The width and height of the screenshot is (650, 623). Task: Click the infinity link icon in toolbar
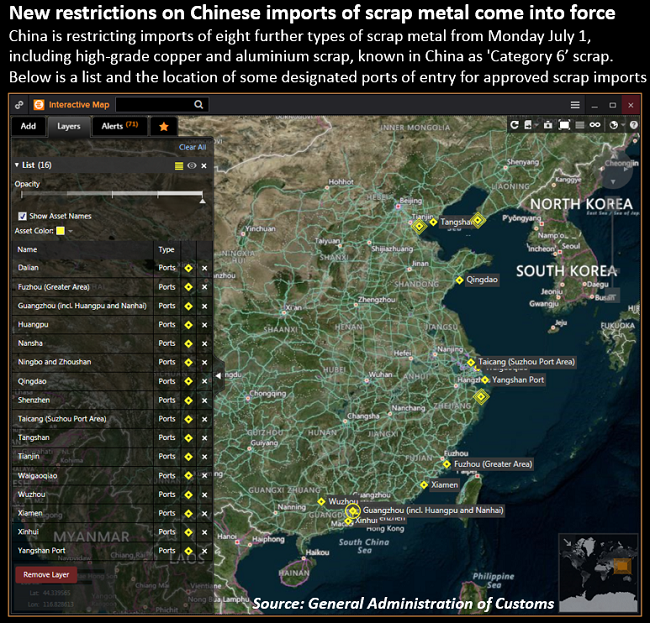[x=594, y=125]
